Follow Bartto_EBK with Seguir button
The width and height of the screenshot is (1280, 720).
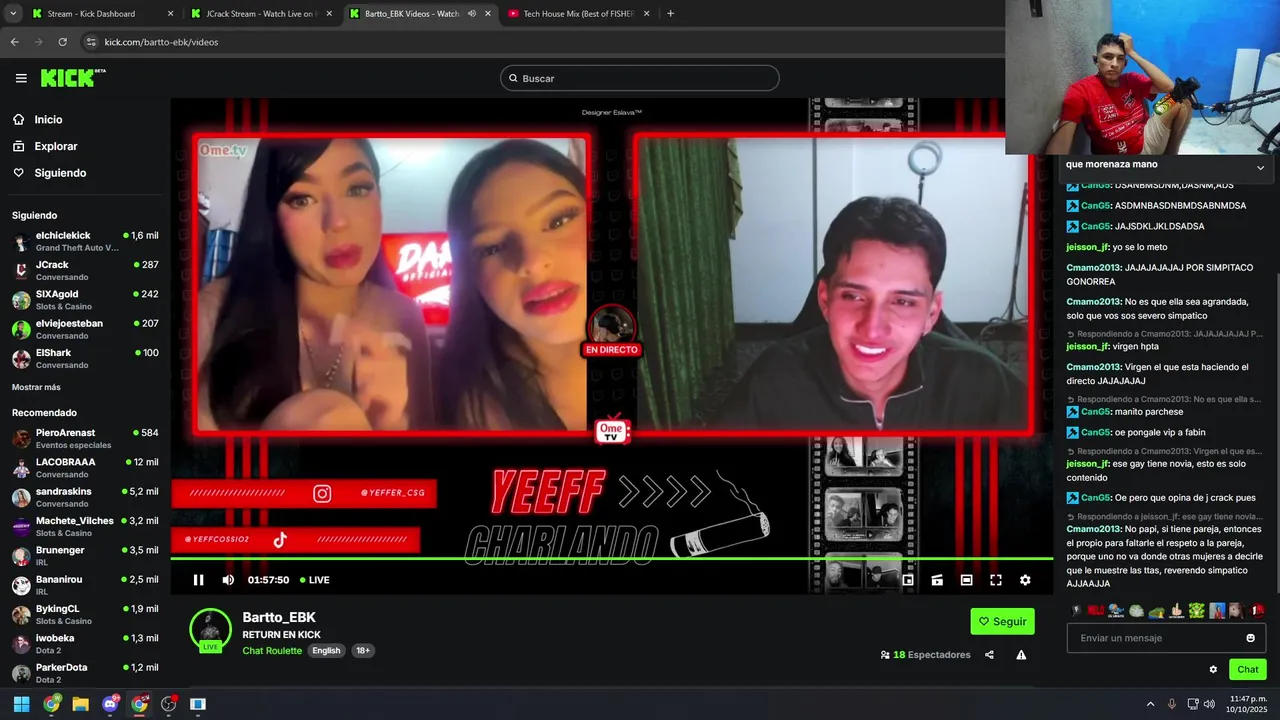click(x=1002, y=621)
